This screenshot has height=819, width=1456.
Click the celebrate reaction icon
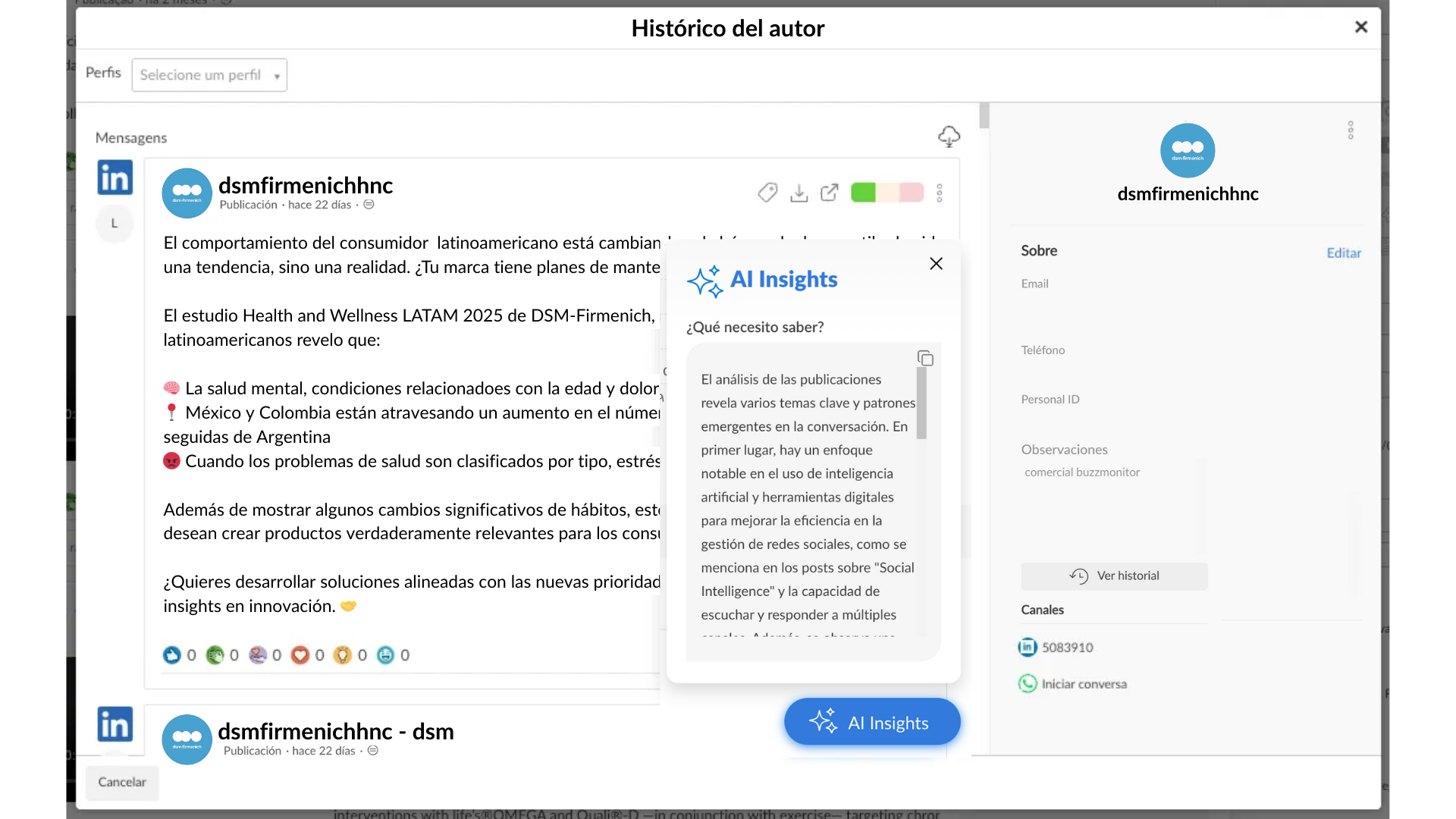click(215, 654)
